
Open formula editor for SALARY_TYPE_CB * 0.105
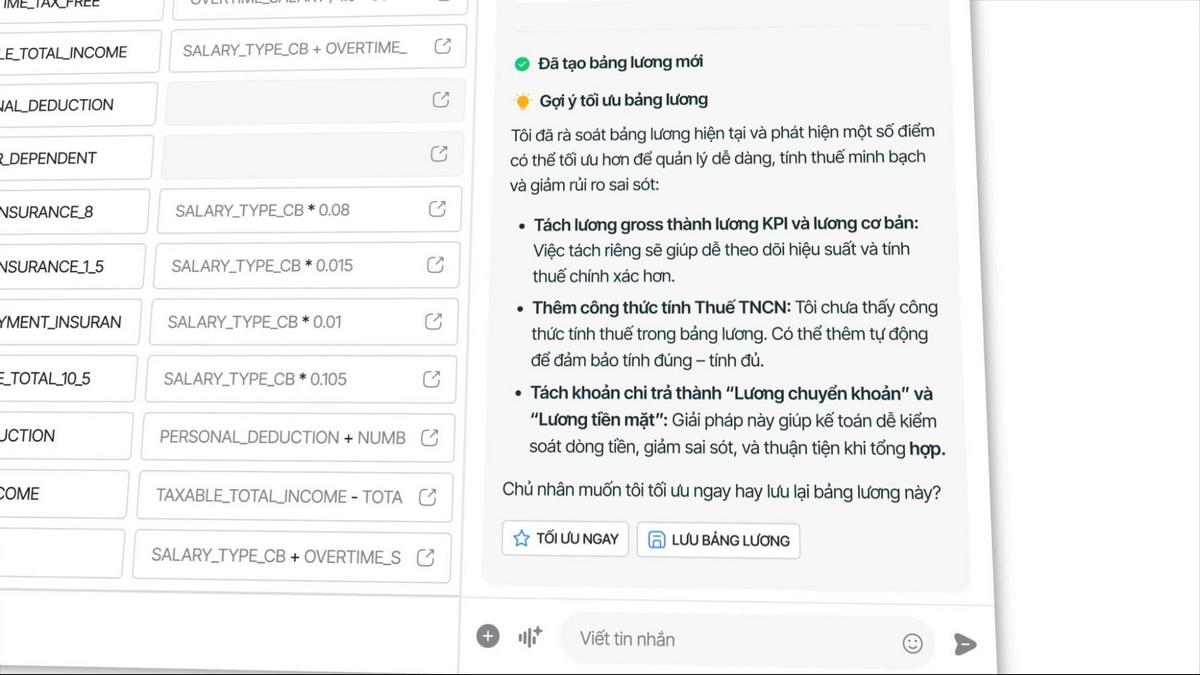click(431, 379)
